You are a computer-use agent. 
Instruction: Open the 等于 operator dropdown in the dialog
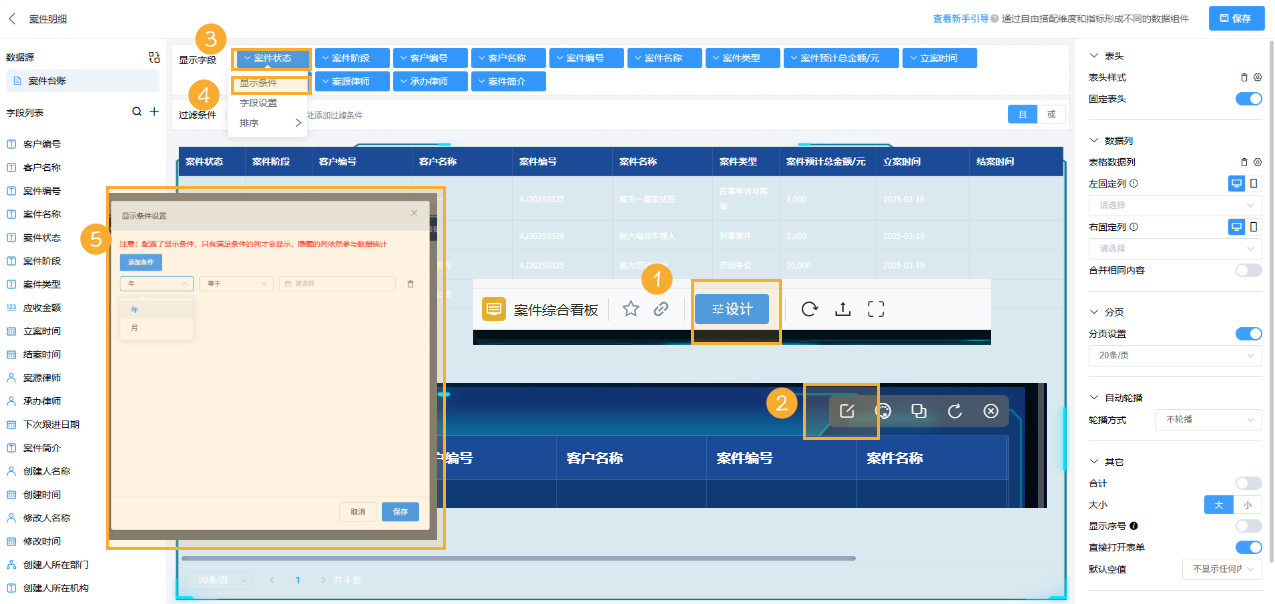pos(235,283)
